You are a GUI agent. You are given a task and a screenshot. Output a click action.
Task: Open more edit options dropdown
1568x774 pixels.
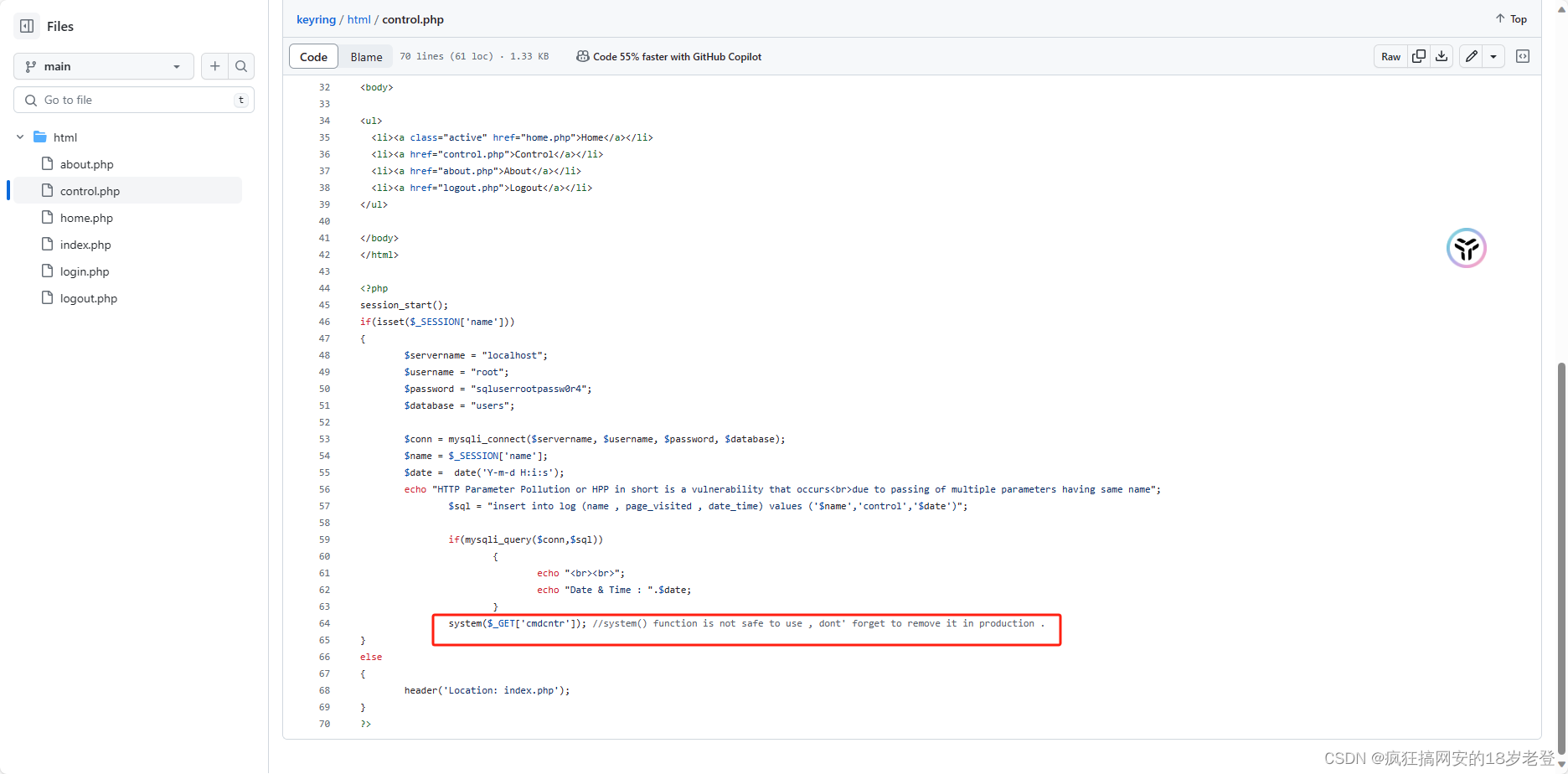tap(1493, 56)
